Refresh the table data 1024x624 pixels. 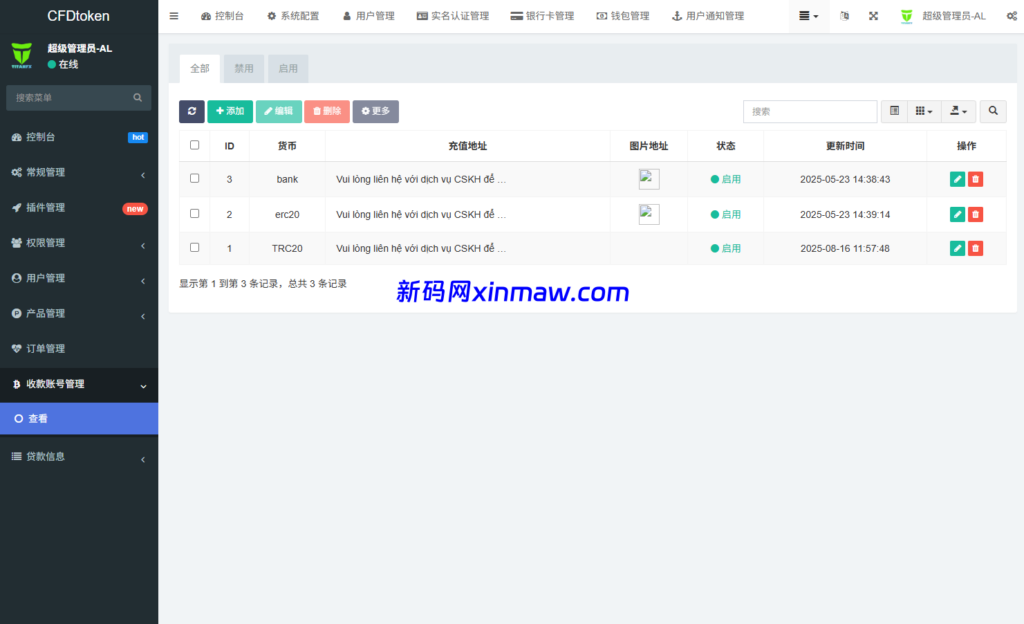[x=192, y=111]
